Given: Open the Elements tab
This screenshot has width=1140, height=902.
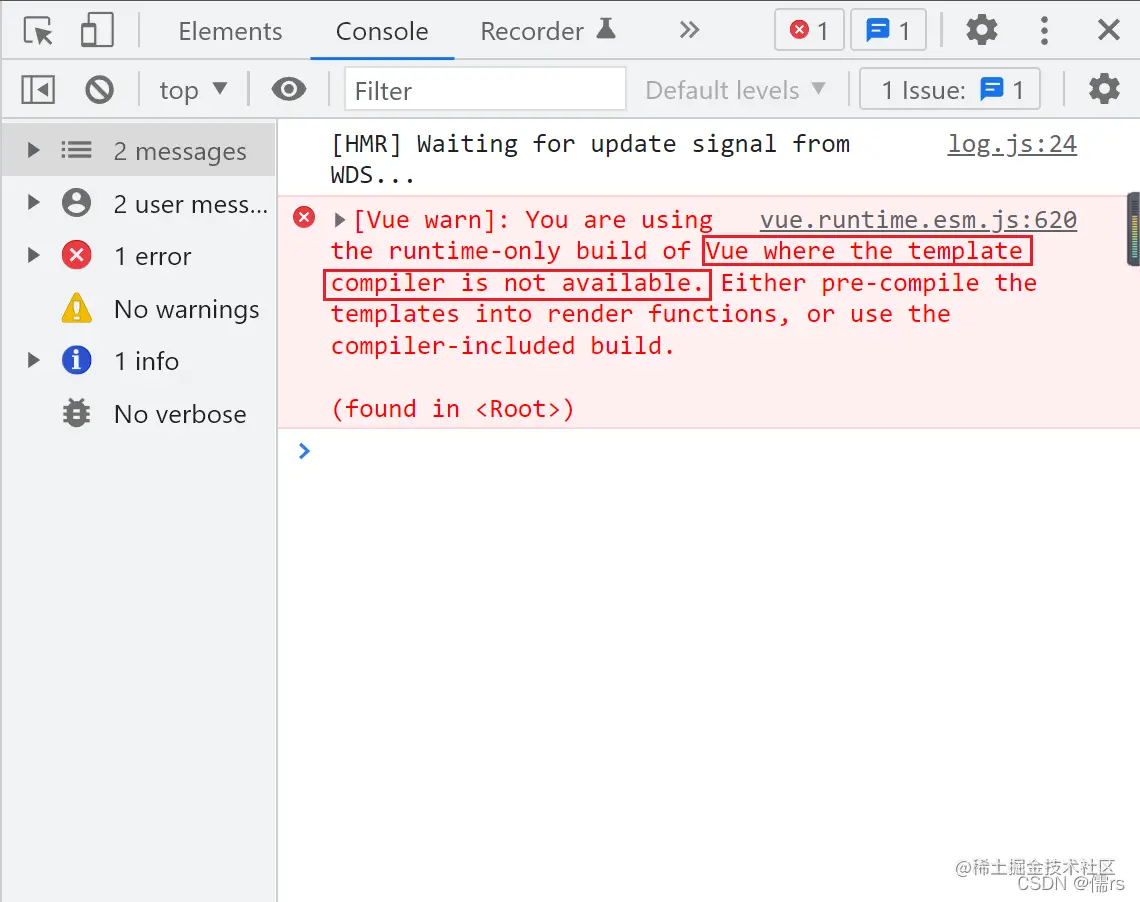Looking at the screenshot, I should (230, 31).
